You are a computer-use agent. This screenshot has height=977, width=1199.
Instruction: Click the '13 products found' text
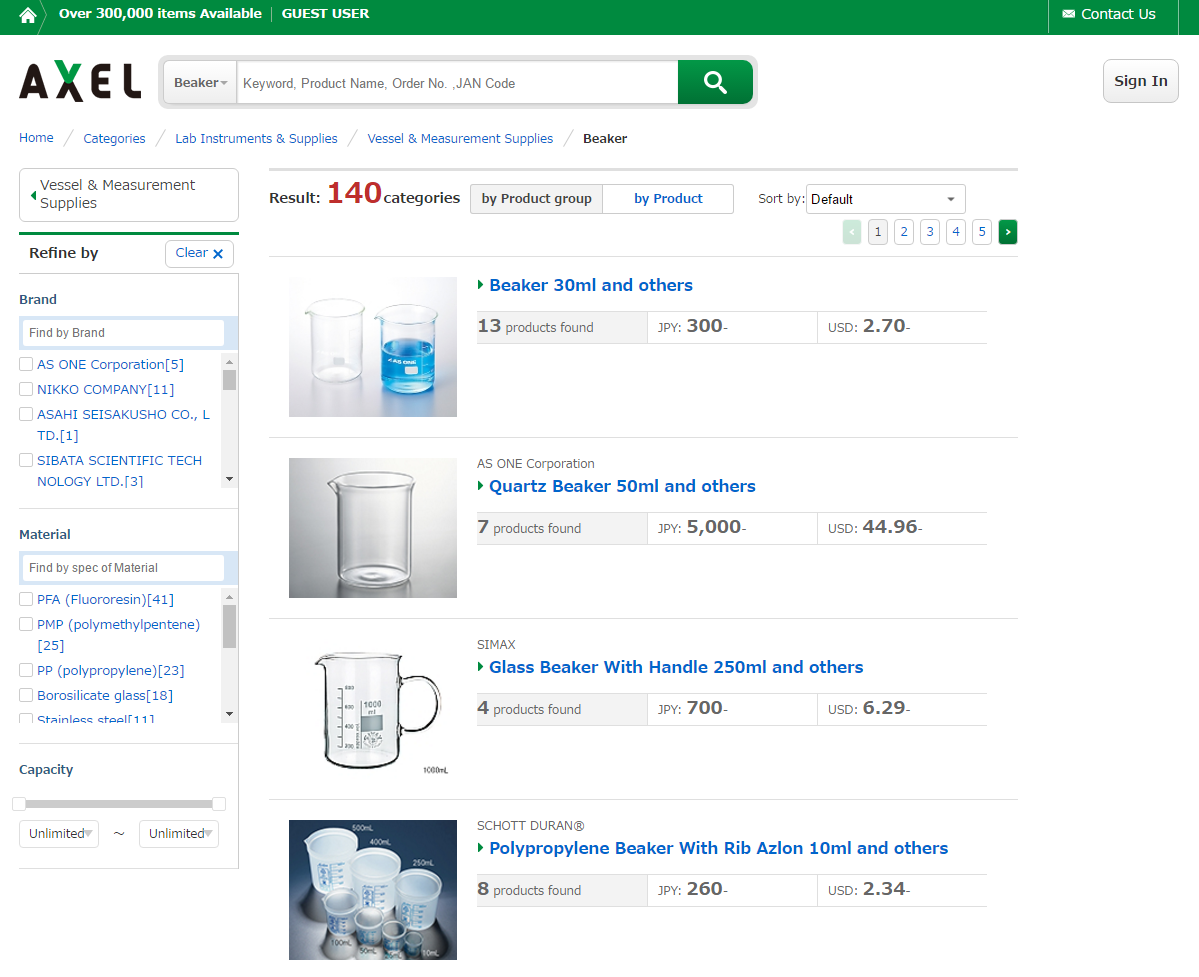pos(535,326)
